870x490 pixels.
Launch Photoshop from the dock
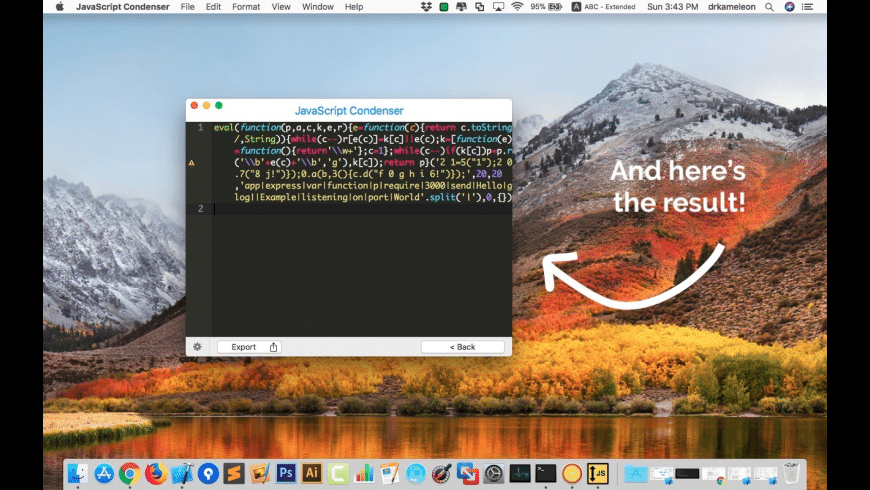coord(286,473)
